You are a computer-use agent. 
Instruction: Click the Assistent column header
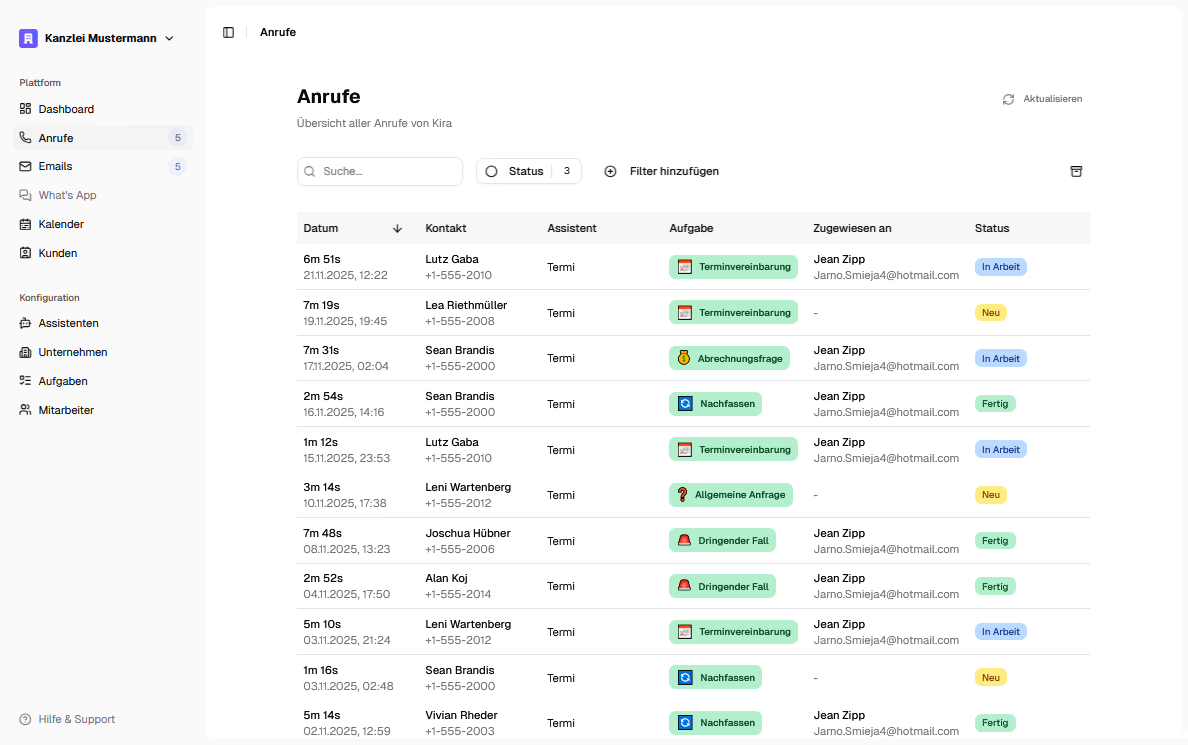[571, 228]
